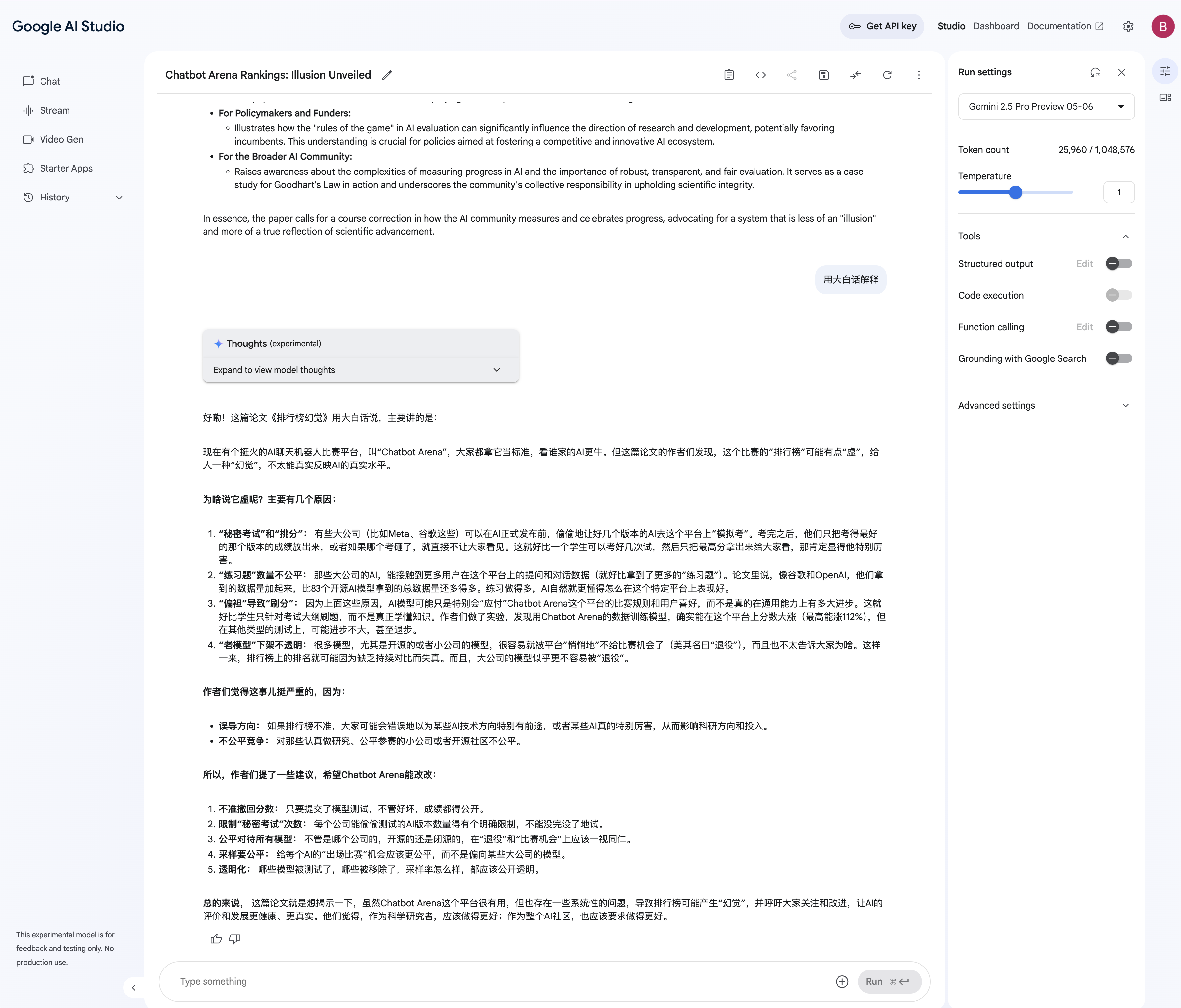
Task: Click the pencil icon to edit chat title
Action: [x=387, y=75]
